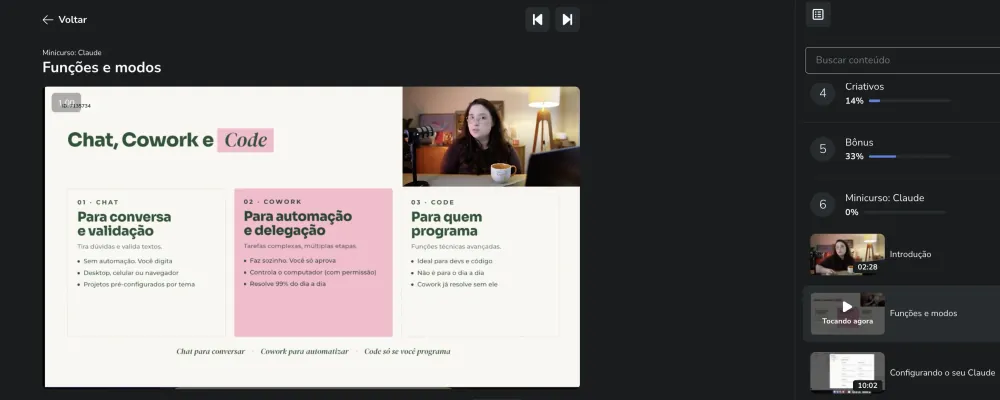Select the Configurando o seu Claude title
The width and height of the screenshot is (1000, 400).
point(942,373)
